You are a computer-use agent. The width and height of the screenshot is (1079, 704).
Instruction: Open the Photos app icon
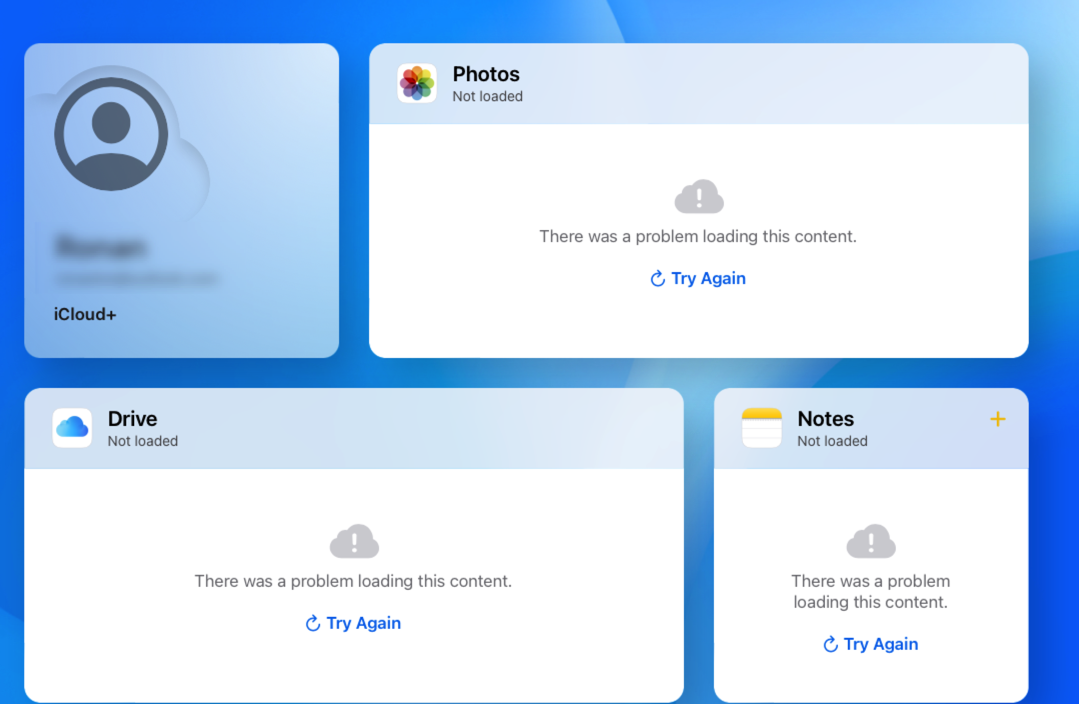click(417, 83)
